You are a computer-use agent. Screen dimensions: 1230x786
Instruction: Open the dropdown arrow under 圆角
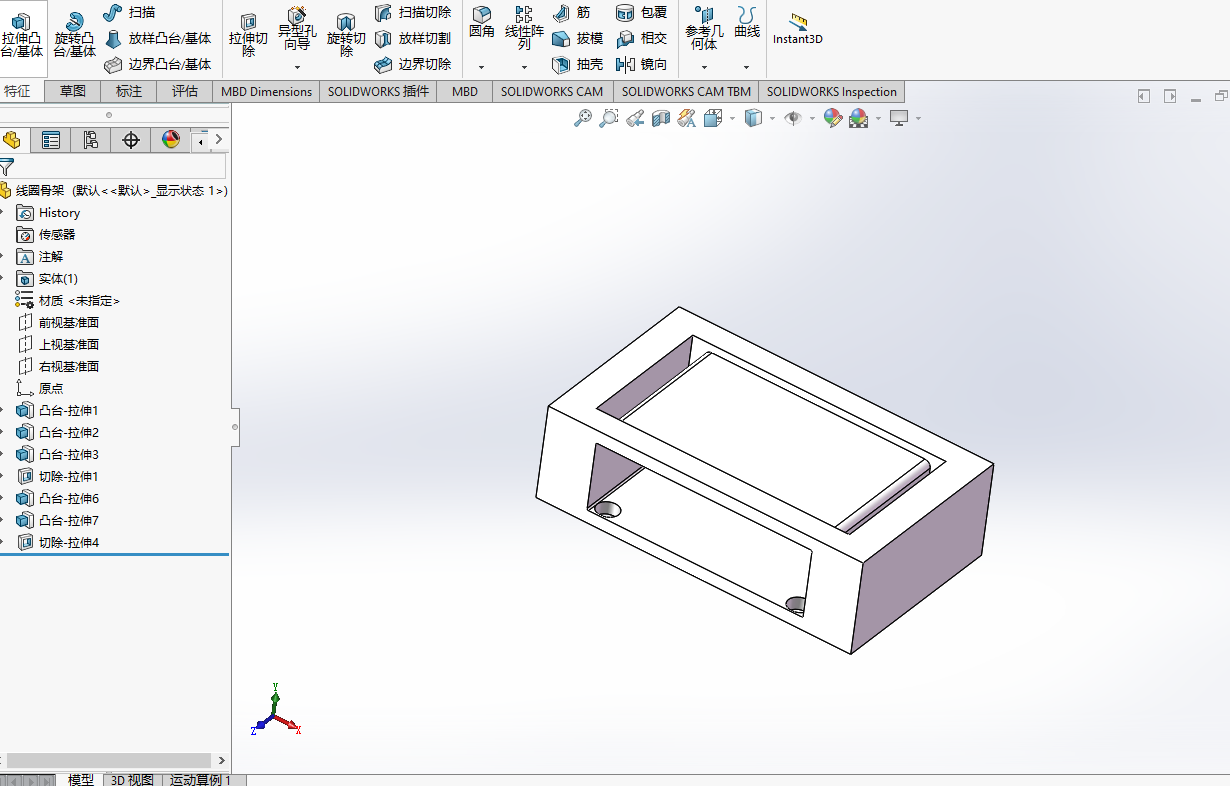click(482, 67)
